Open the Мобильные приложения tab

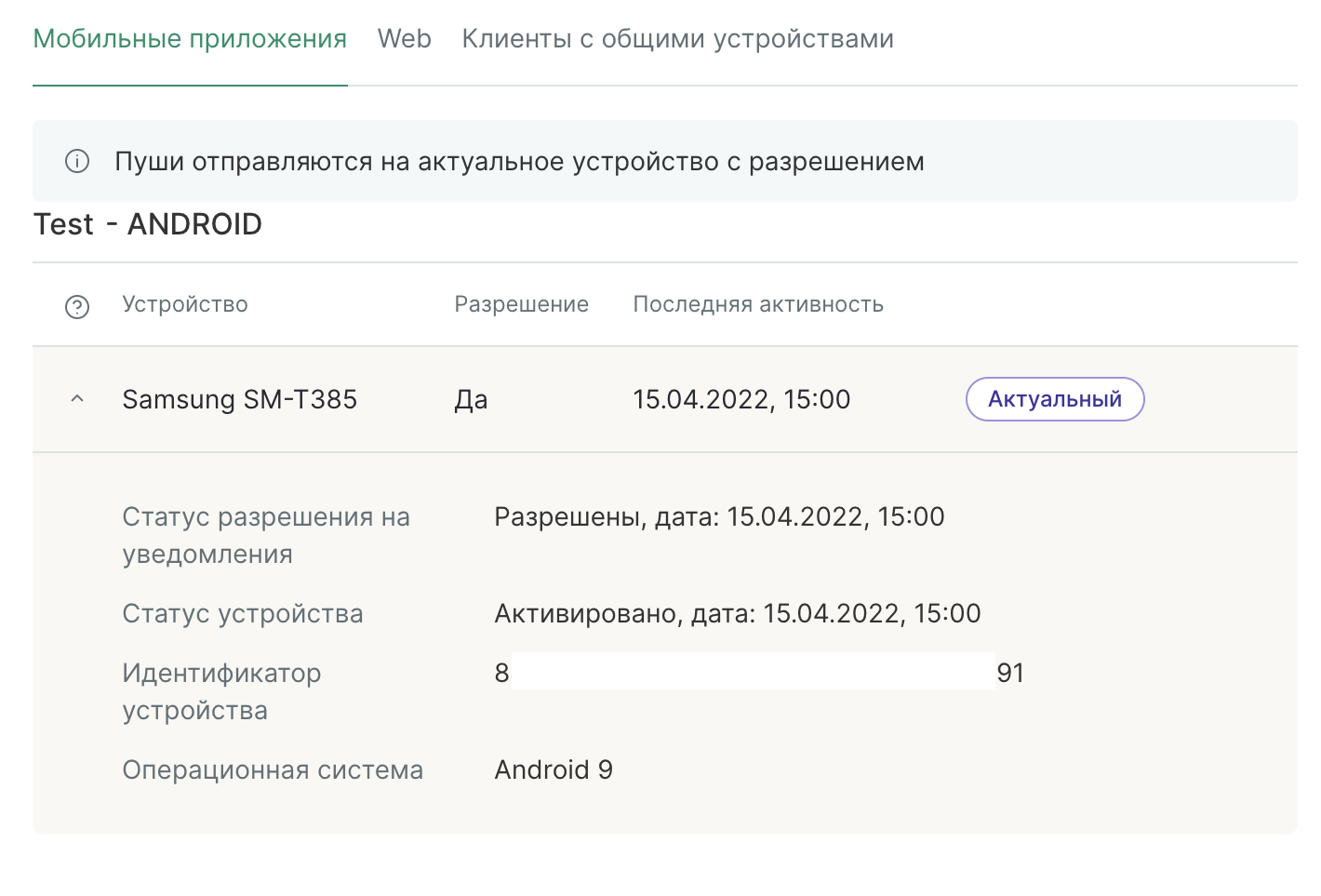[190, 39]
